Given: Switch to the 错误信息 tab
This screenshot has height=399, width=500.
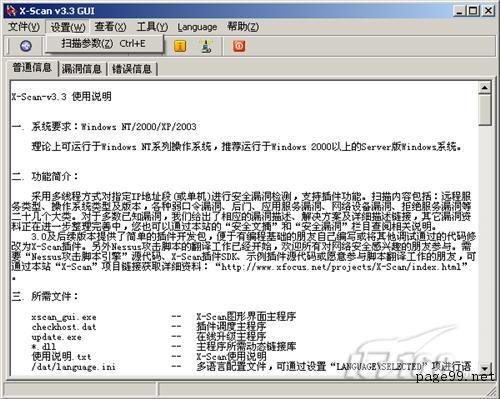Looking at the screenshot, I should pyautogui.click(x=132, y=69).
